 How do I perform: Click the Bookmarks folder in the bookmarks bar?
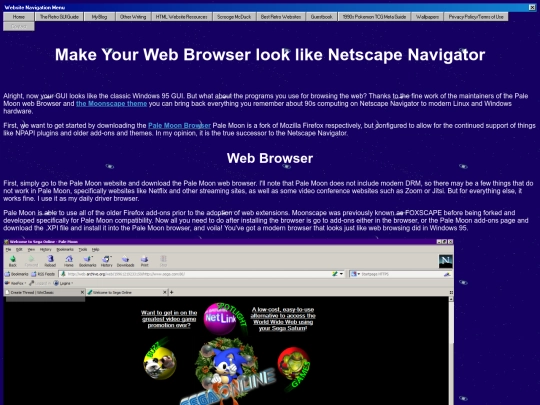click(x=17, y=274)
